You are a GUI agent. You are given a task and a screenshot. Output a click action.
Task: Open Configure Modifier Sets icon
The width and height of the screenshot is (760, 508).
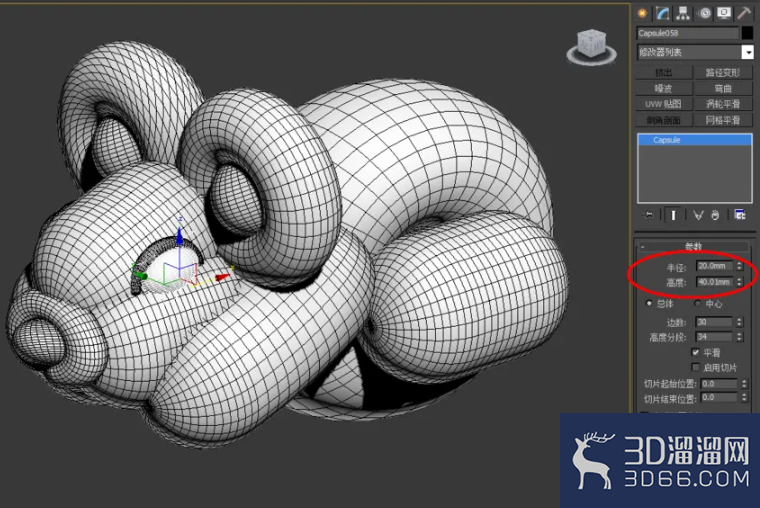740,215
